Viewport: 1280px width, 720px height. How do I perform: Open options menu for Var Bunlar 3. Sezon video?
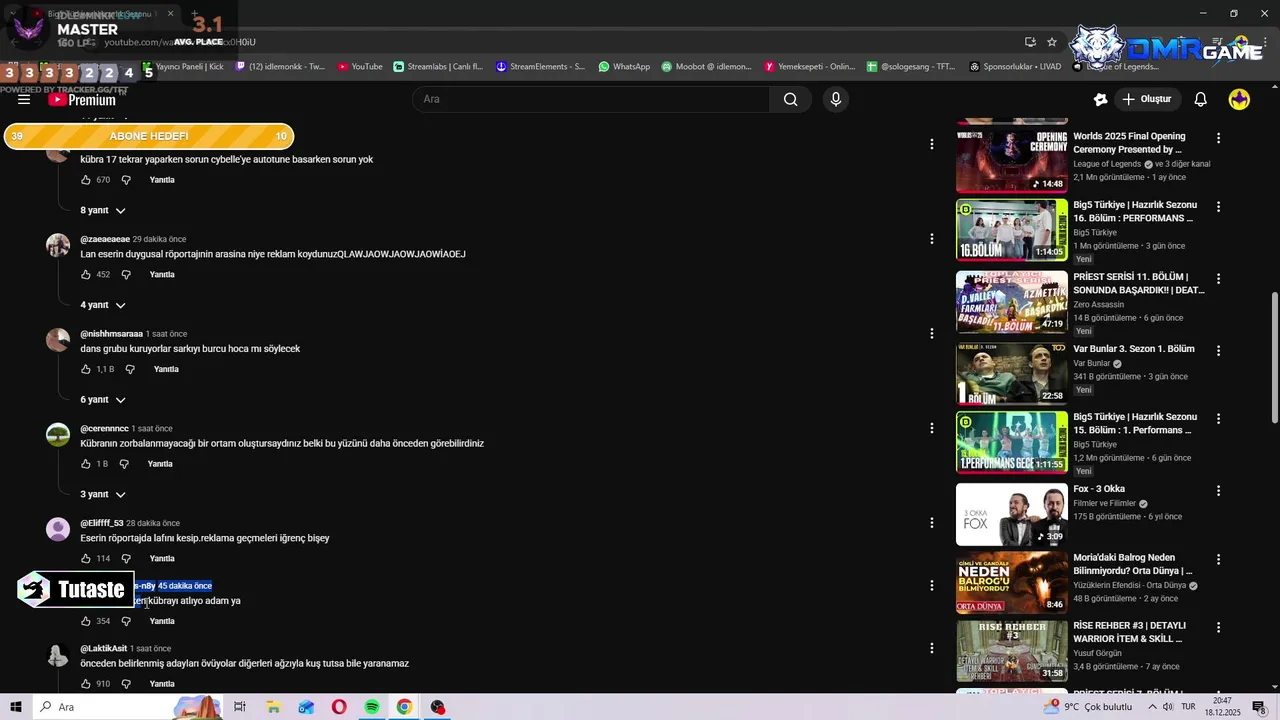click(x=1218, y=350)
